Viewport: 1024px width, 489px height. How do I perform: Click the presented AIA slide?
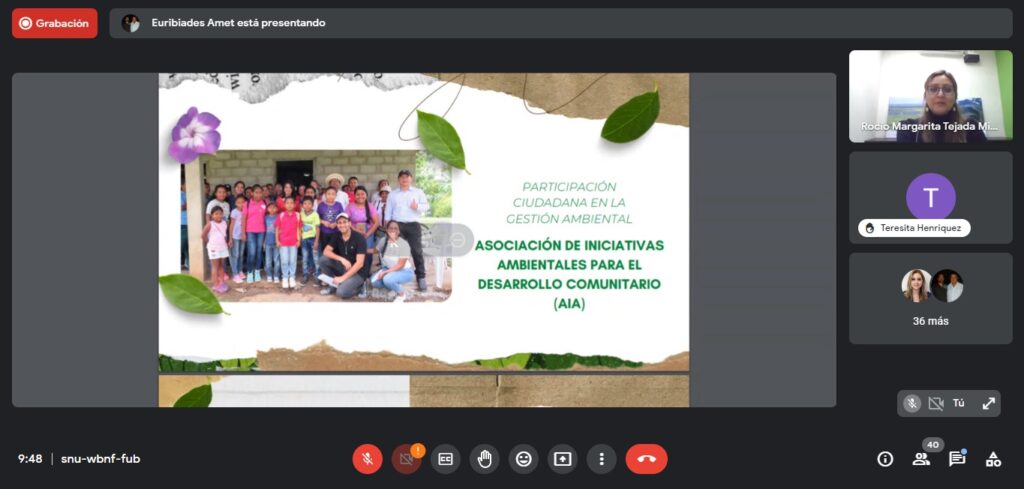coord(423,222)
